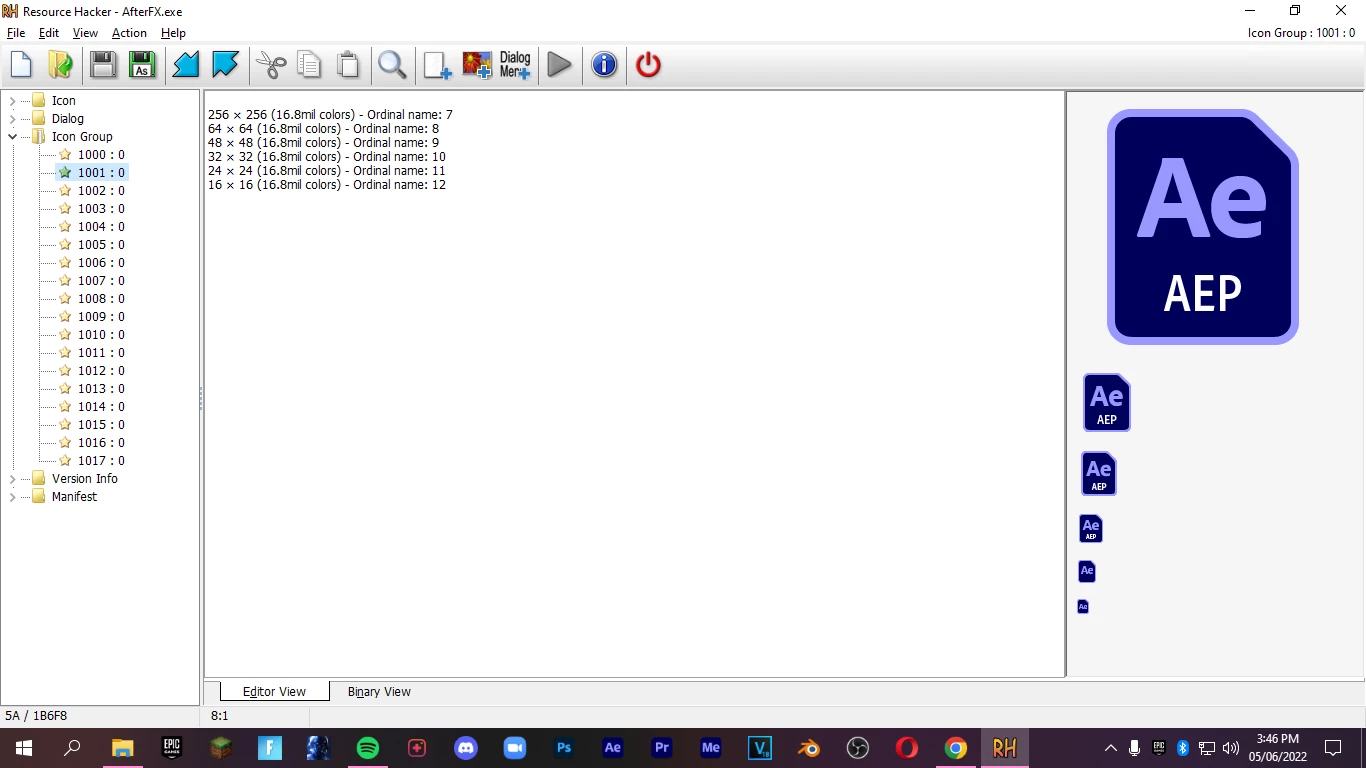
Task: Click the Version Info folder label
Action: [x=85, y=479]
